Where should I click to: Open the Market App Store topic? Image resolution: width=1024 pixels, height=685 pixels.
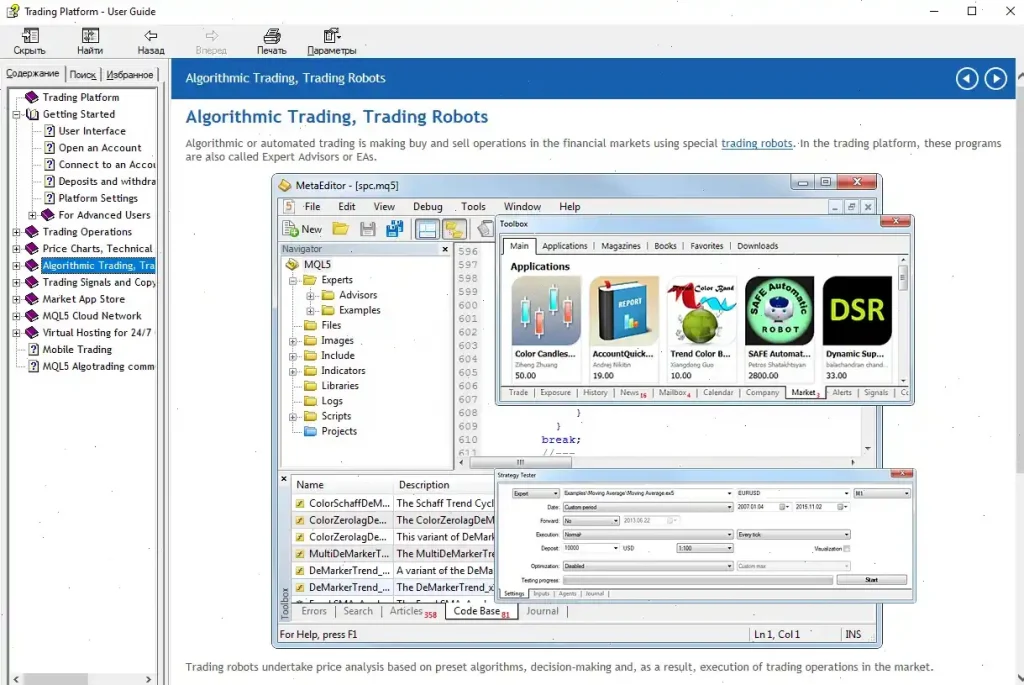[x=84, y=299]
